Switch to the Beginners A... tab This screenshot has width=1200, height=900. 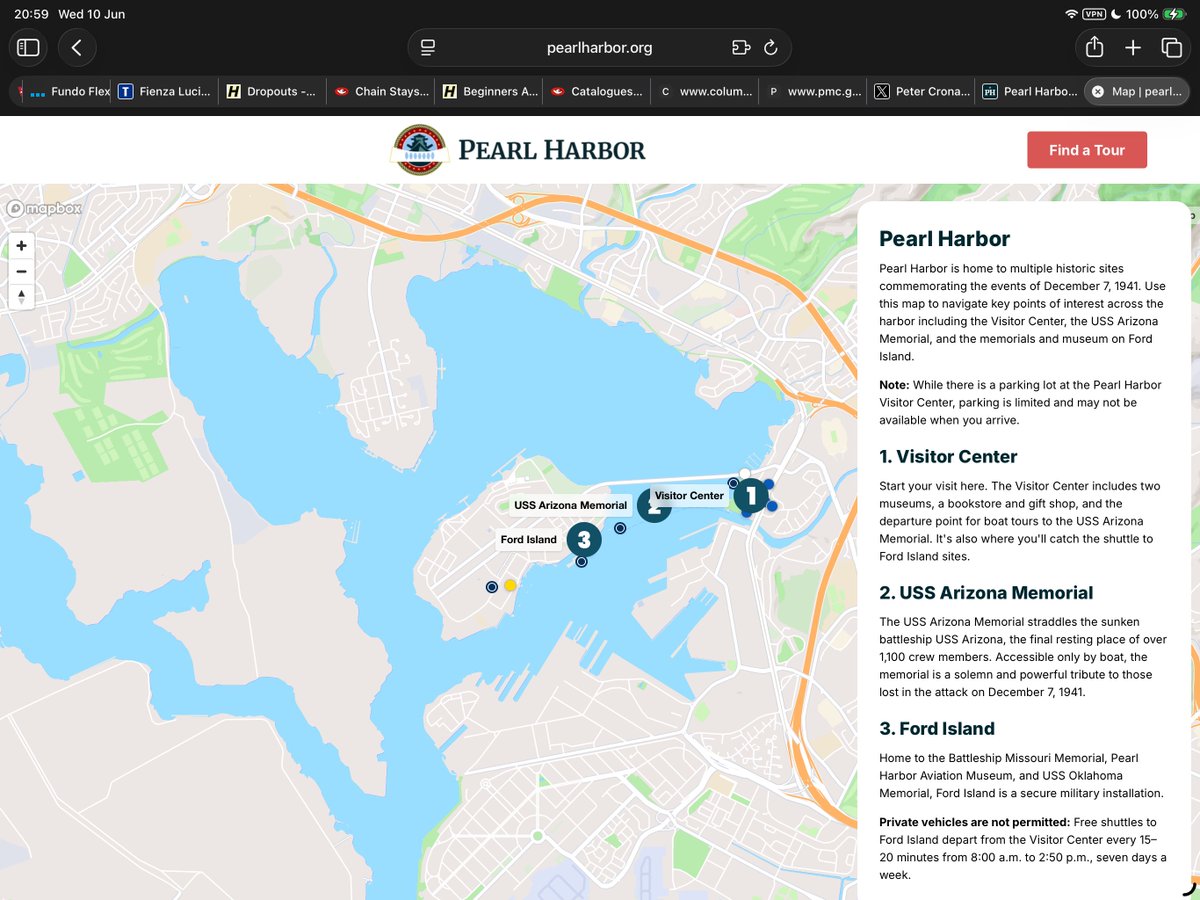coord(489,91)
